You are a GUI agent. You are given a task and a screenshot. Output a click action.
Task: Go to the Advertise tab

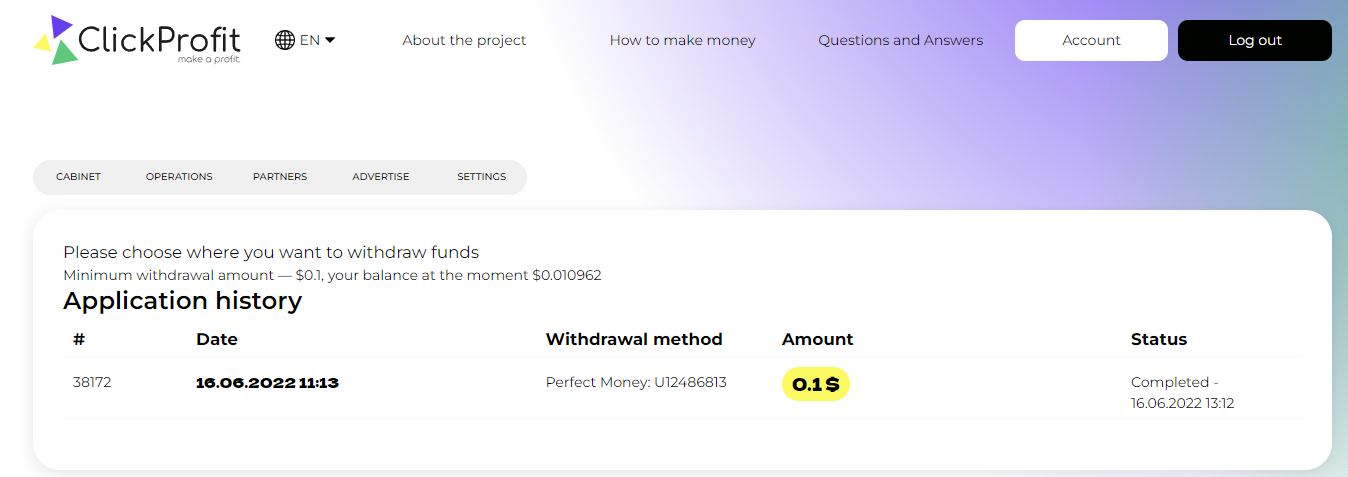click(x=380, y=177)
